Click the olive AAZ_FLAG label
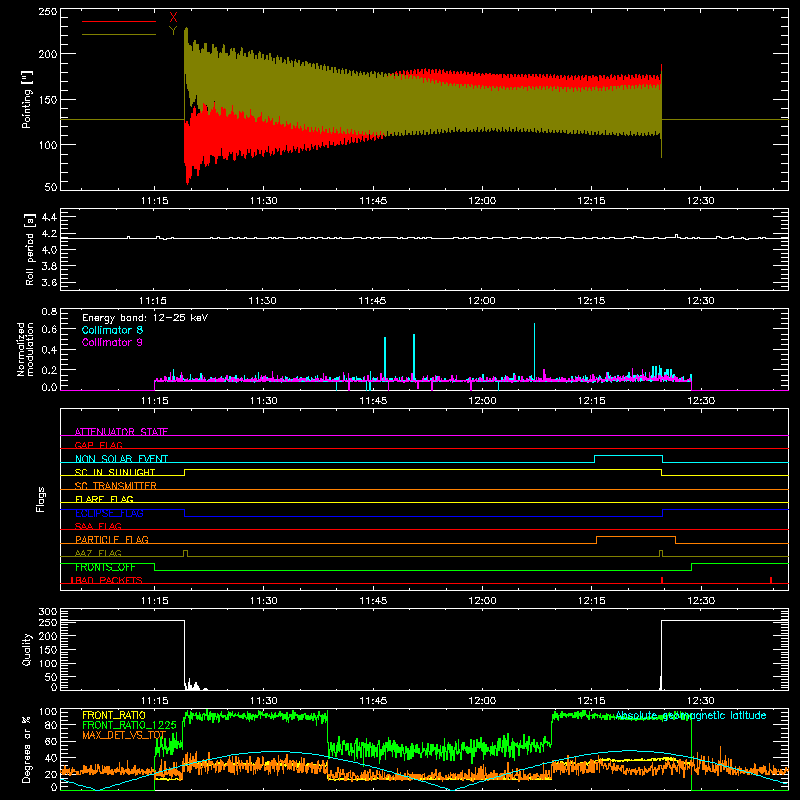 point(98,553)
